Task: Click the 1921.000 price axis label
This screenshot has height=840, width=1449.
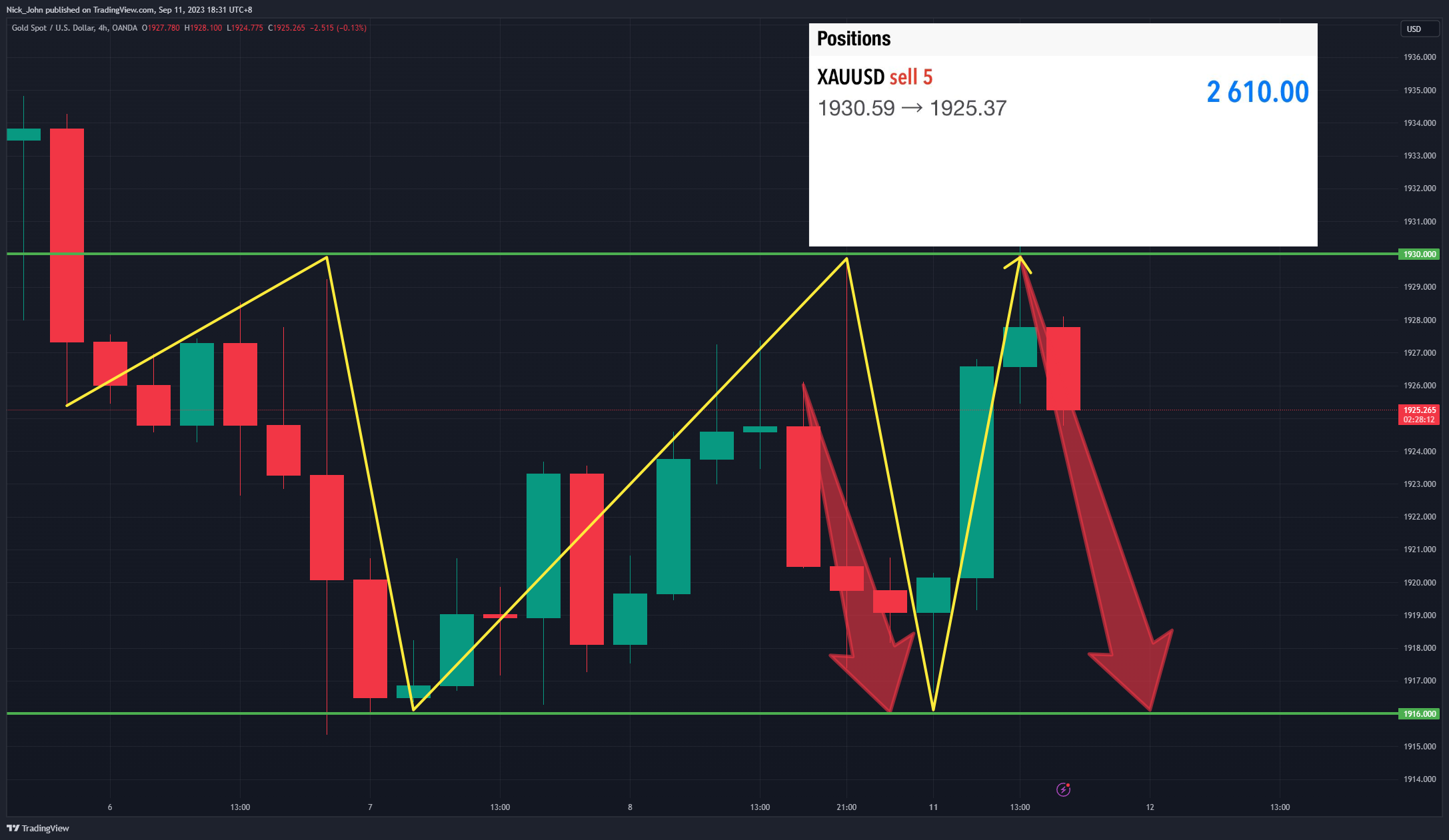Action: (1420, 550)
